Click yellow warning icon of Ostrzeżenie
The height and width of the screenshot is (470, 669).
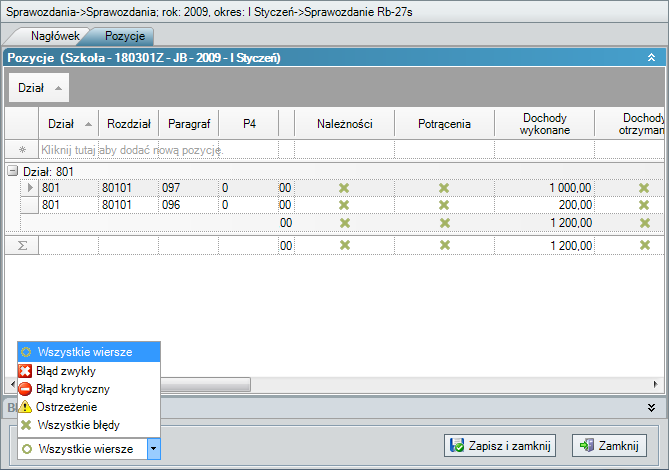tap(25, 406)
